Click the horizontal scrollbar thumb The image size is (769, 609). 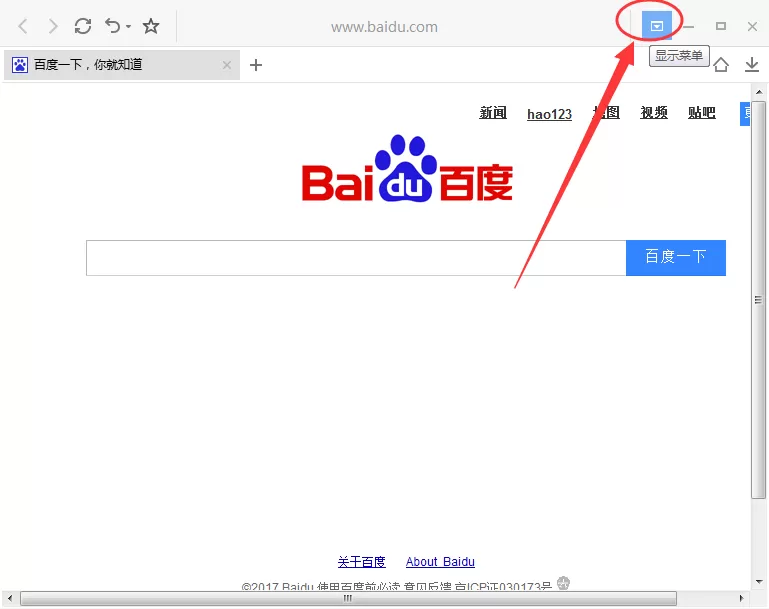(x=348, y=598)
